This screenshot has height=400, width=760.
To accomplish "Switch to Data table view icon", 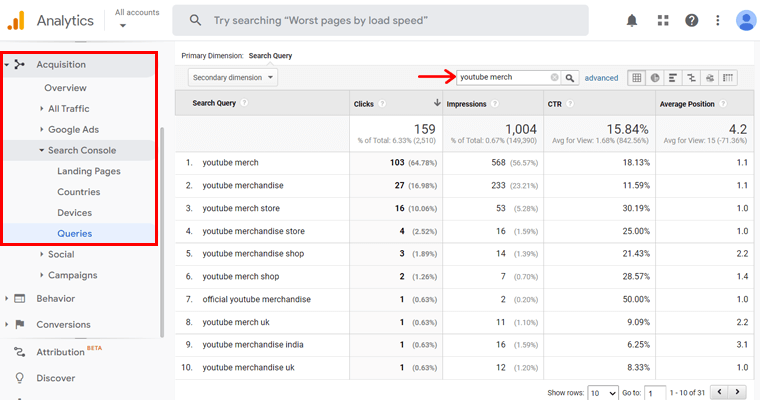I will (x=637, y=78).
